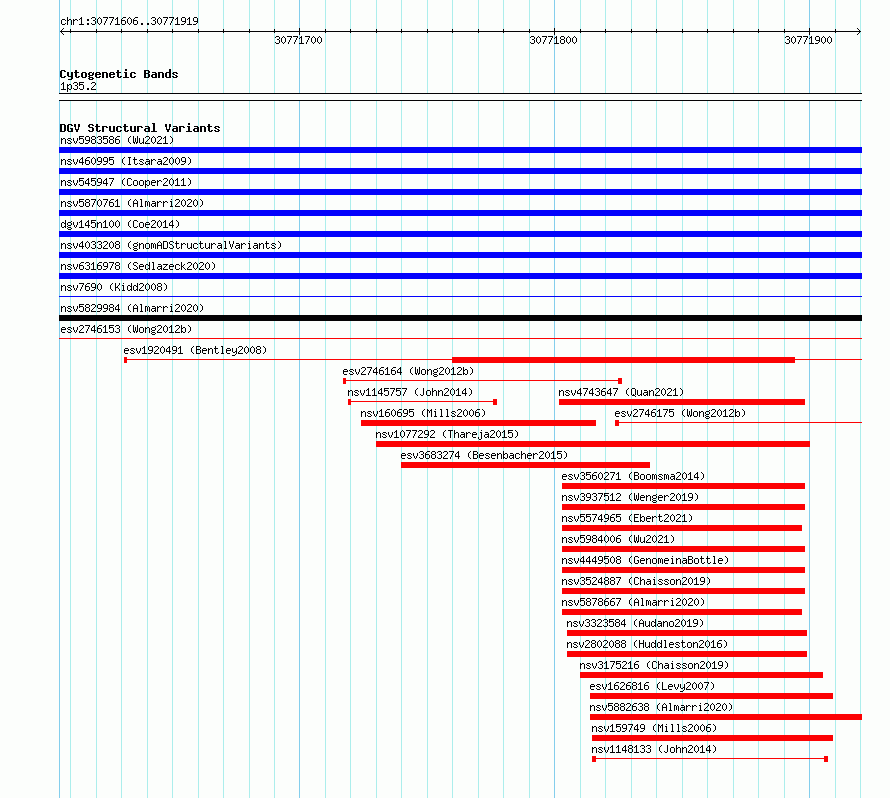Click the red bar under esv3683274
Viewport: 890px width, 798px height.
point(525,465)
